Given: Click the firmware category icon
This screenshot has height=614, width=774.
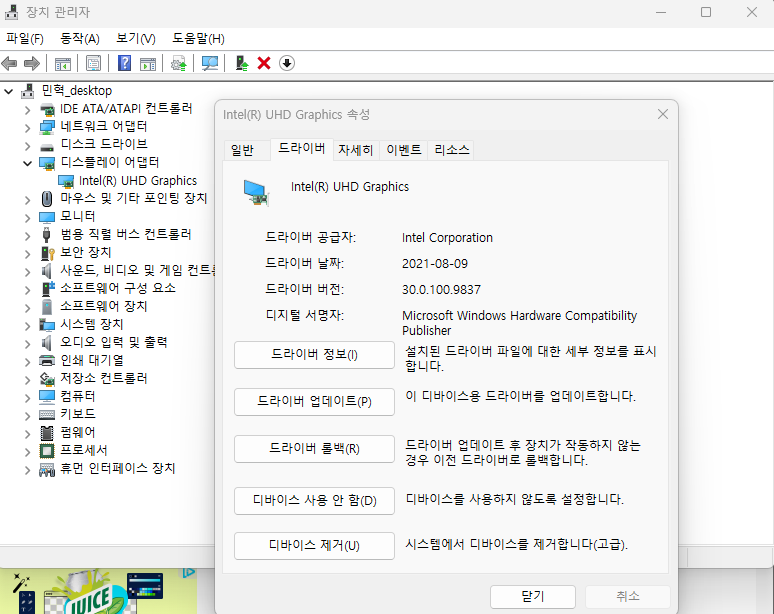Looking at the screenshot, I should pos(47,433).
